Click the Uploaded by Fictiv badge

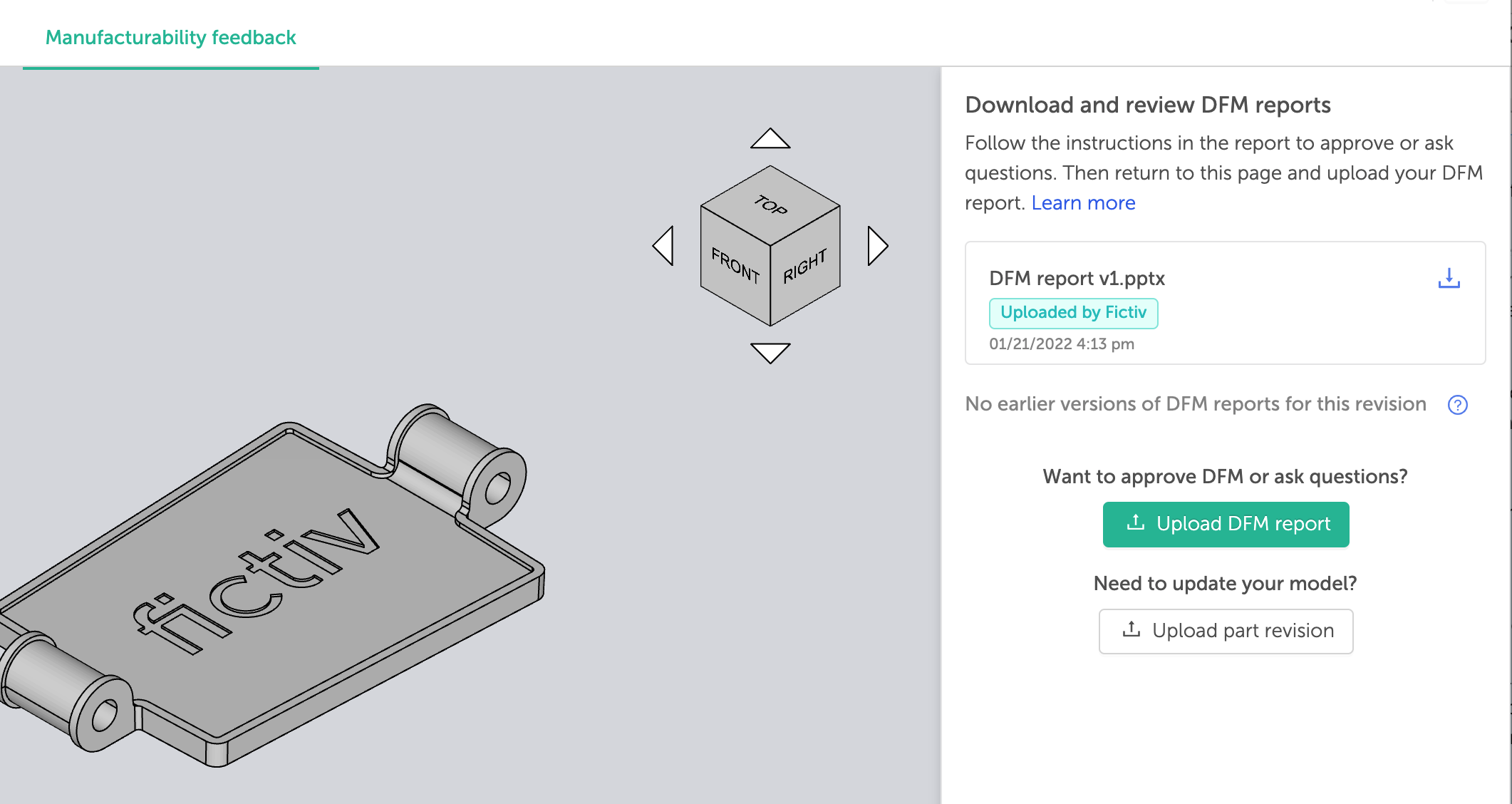(x=1073, y=313)
